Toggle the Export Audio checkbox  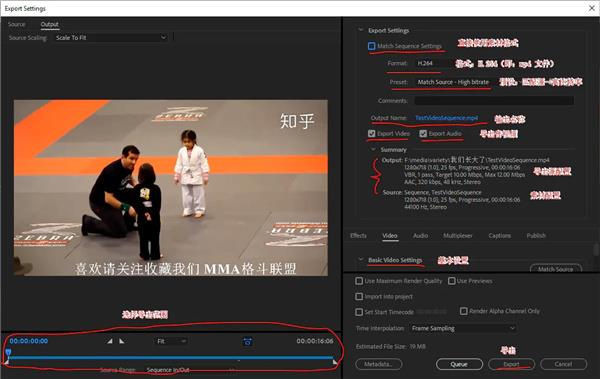[423, 133]
